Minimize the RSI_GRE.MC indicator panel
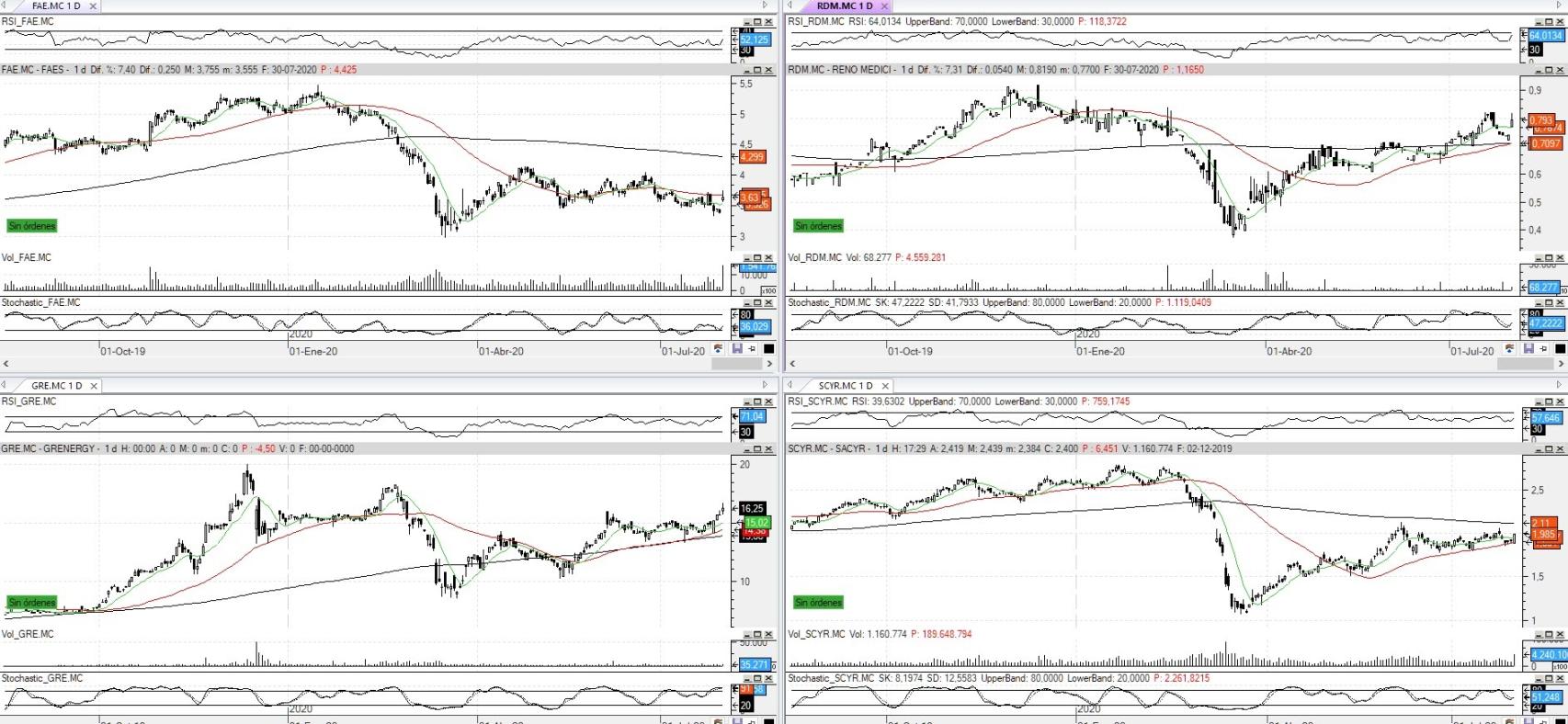 pos(747,402)
